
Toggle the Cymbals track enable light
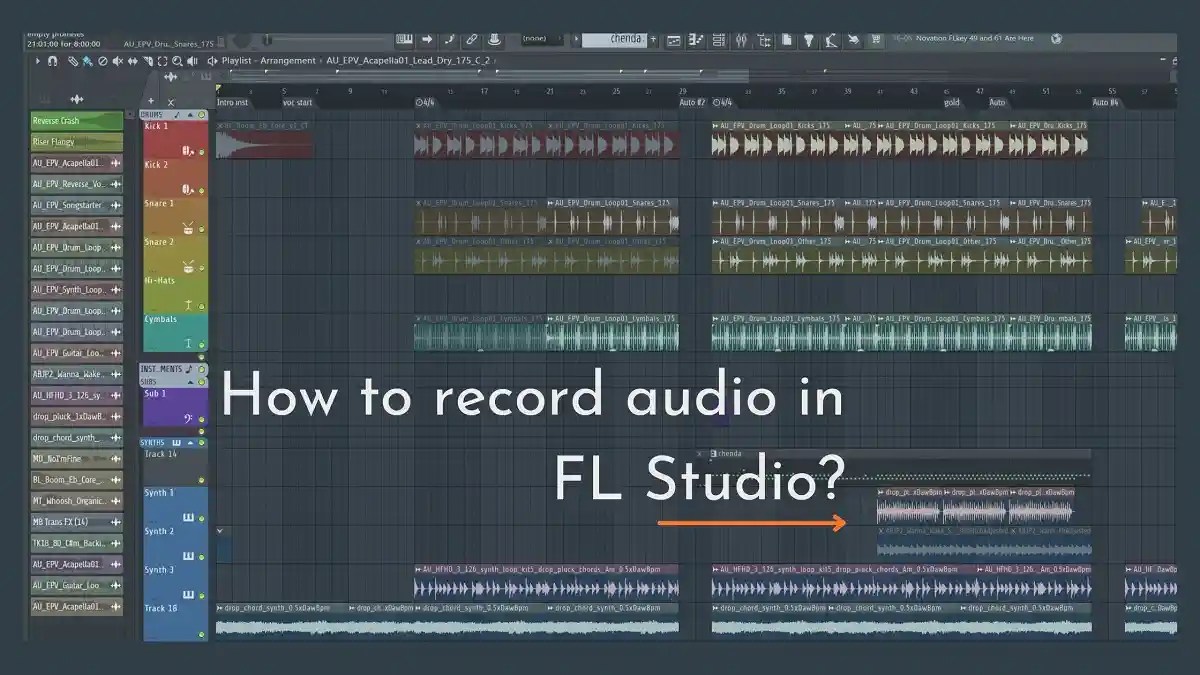point(202,344)
